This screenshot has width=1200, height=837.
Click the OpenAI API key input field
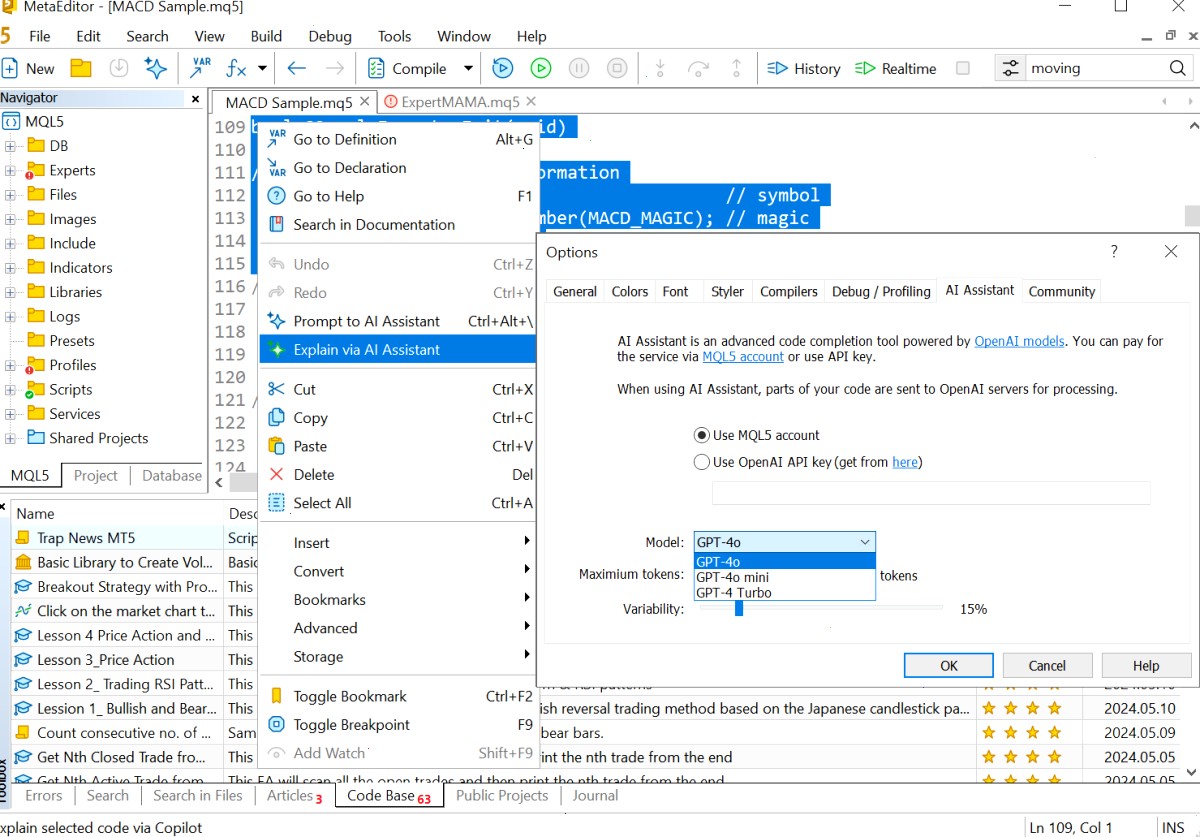pos(931,493)
